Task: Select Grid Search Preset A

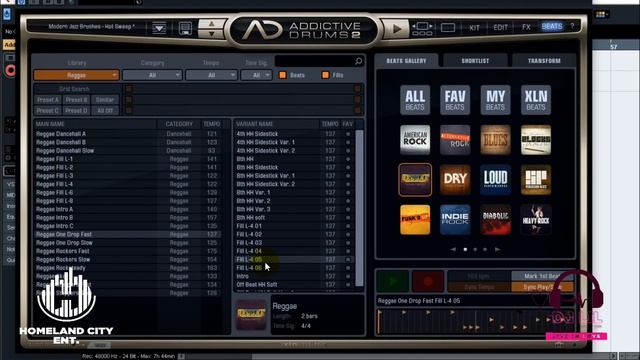Action: tap(48, 100)
